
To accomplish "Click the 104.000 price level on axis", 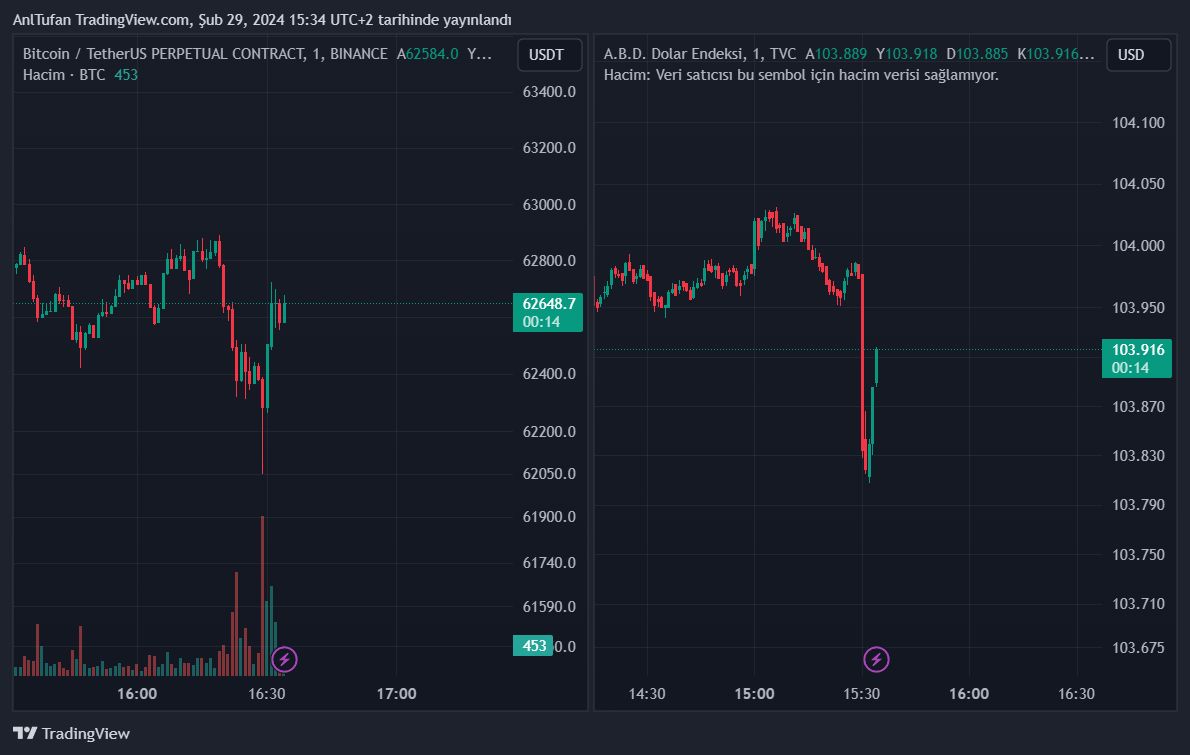I will point(1138,246).
